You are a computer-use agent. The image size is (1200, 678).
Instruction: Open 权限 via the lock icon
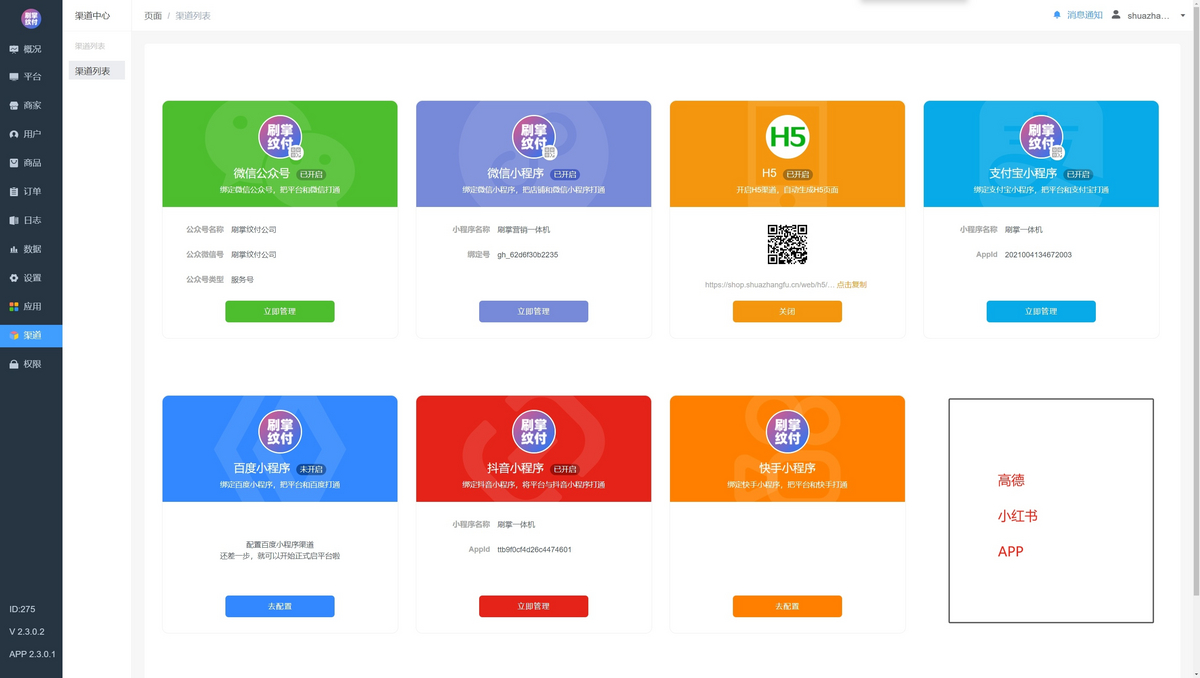[x=14, y=364]
